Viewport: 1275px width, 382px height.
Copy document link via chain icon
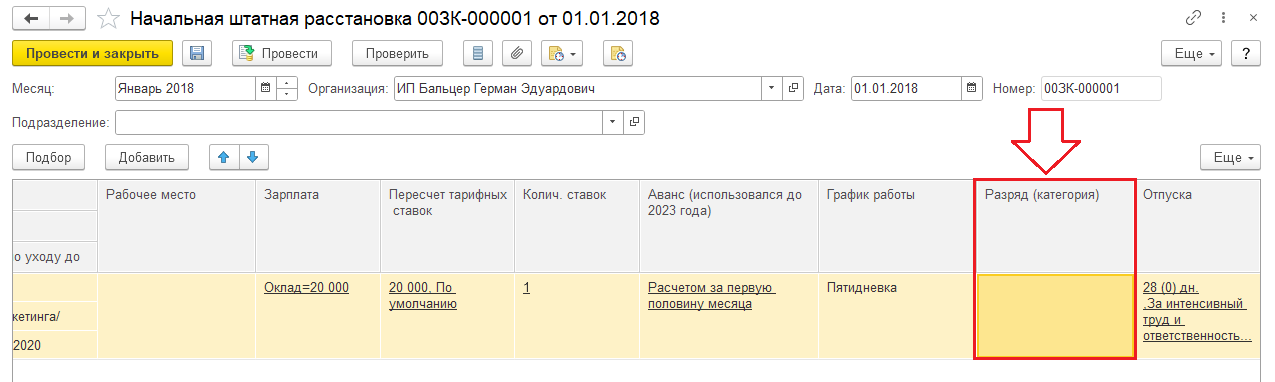click(x=1193, y=19)
